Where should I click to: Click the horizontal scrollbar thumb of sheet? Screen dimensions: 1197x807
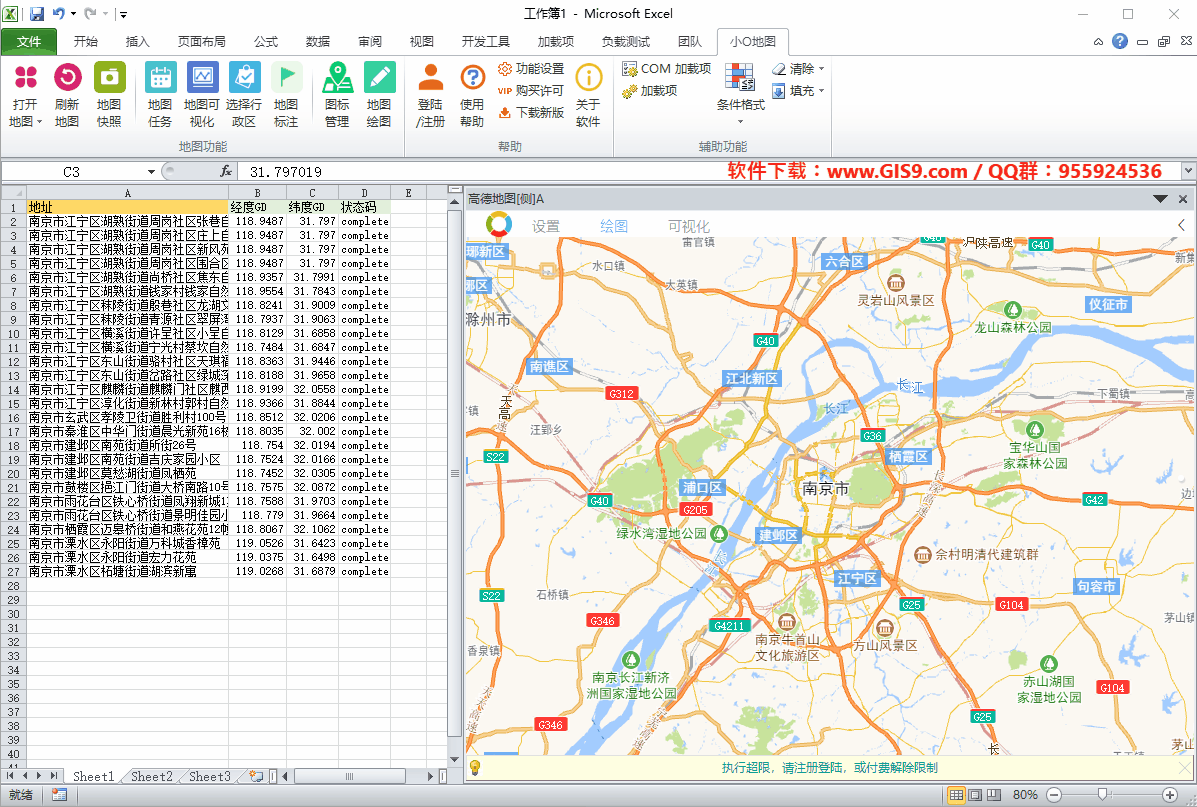[x=350, y=776]
